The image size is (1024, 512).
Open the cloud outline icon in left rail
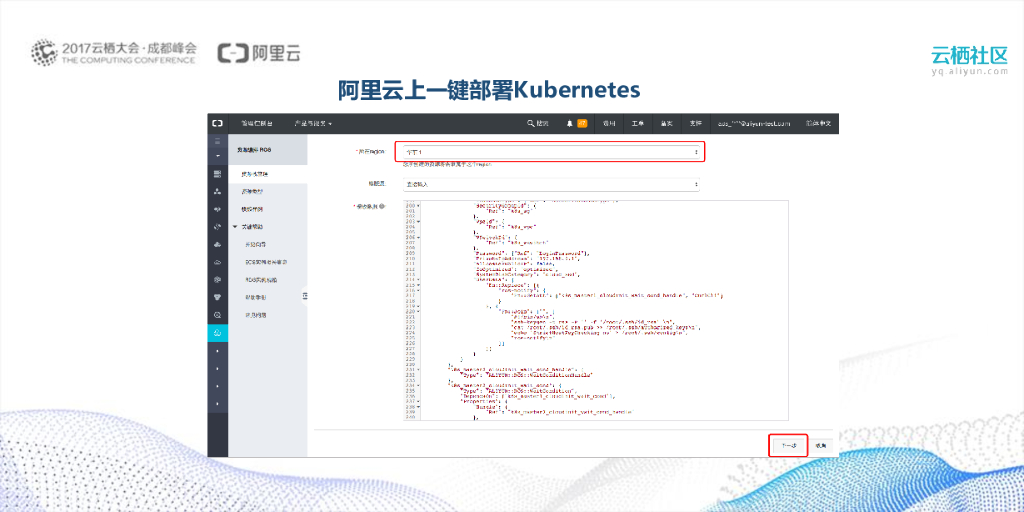pos(217,262)
